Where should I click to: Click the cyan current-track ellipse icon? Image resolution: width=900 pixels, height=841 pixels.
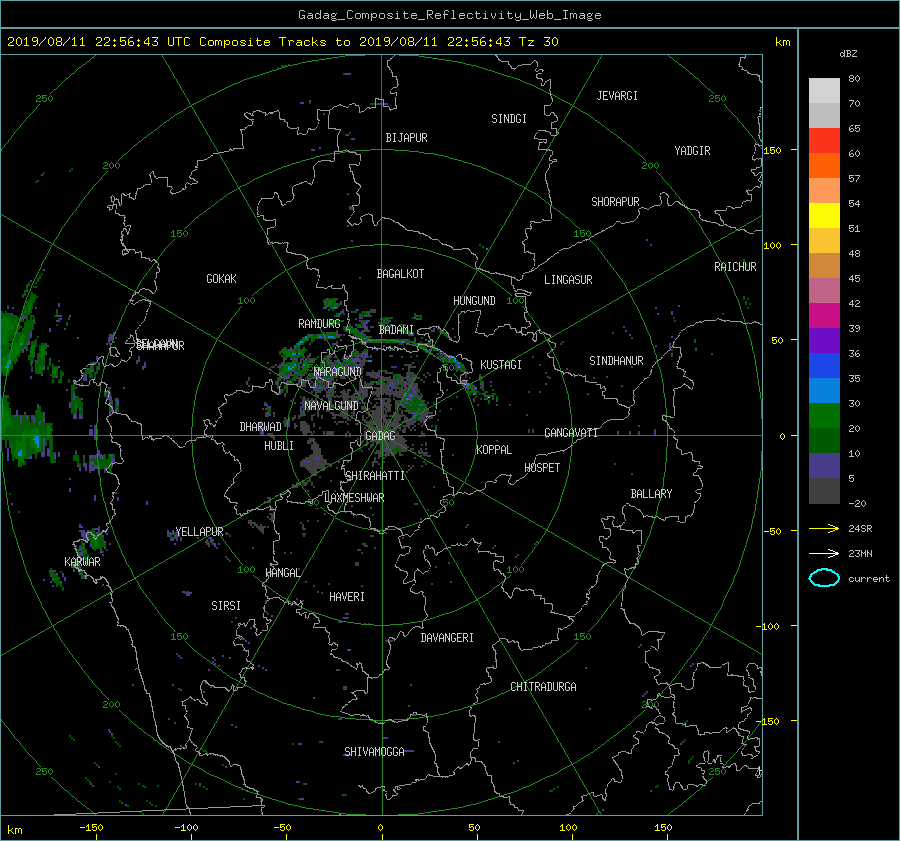pyautogui.click(x=824, y=578)
